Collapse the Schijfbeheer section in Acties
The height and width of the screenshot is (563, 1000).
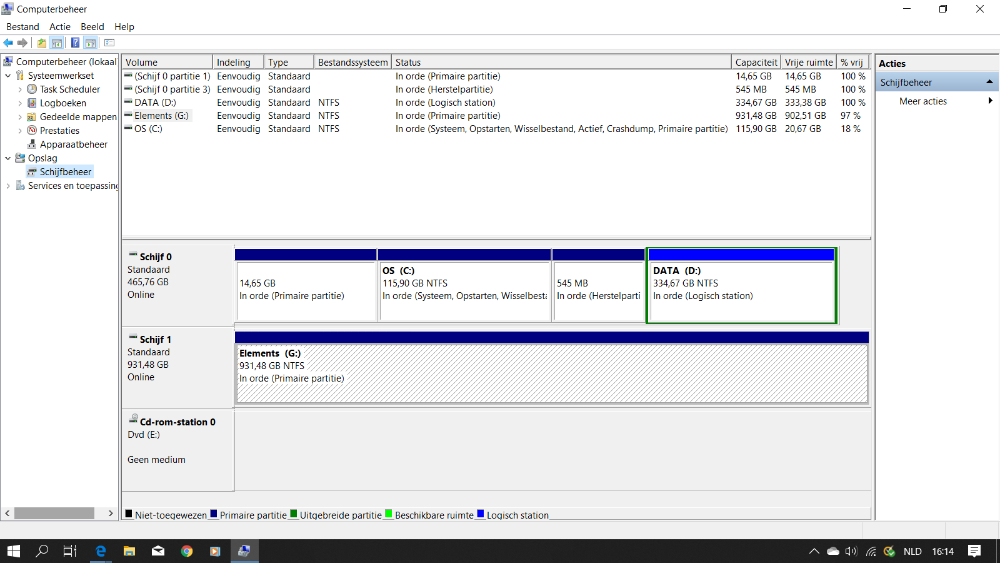[x=990, y=82]
